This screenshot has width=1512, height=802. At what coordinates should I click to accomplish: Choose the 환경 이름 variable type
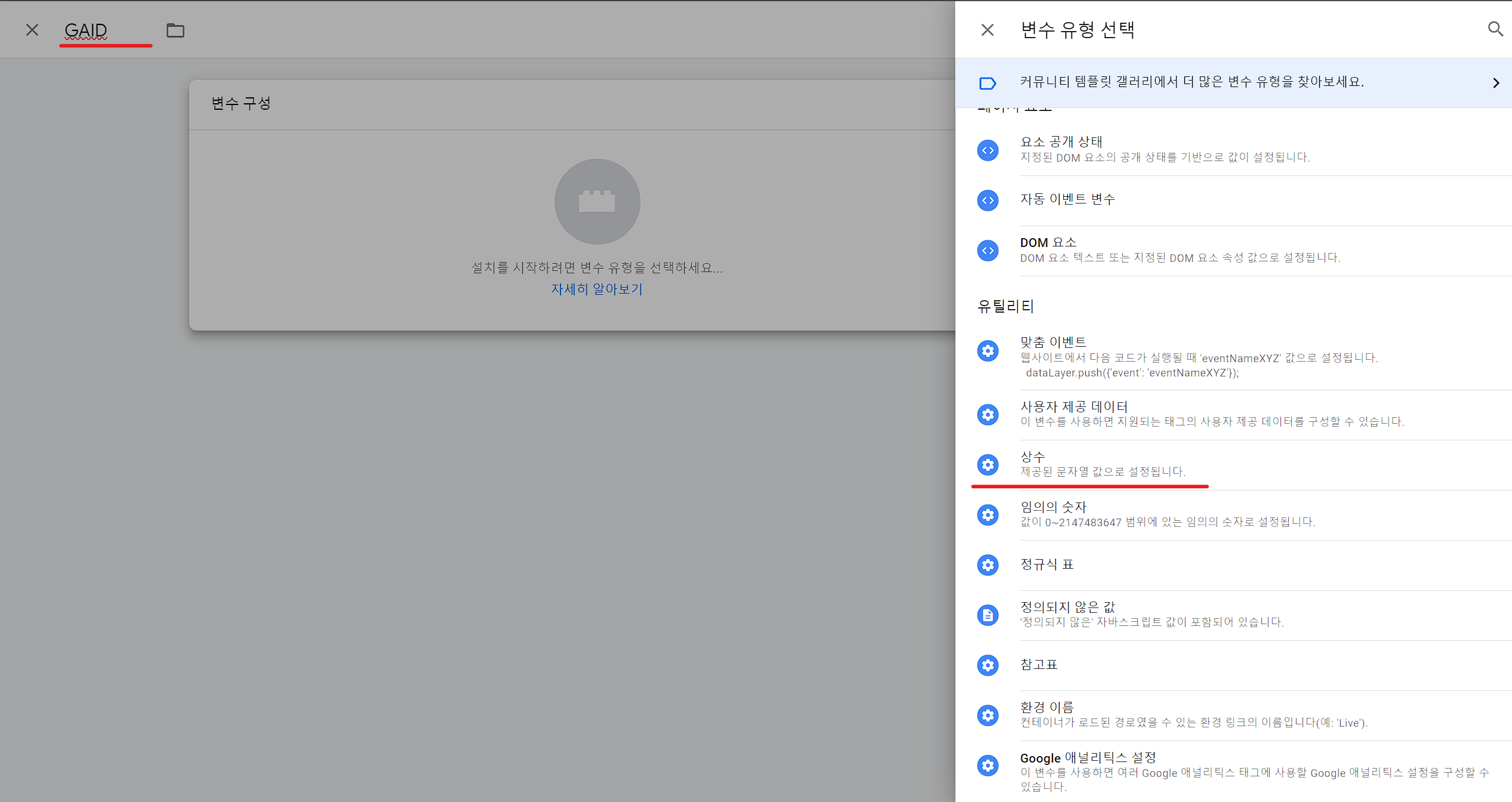click(1046, 708)
